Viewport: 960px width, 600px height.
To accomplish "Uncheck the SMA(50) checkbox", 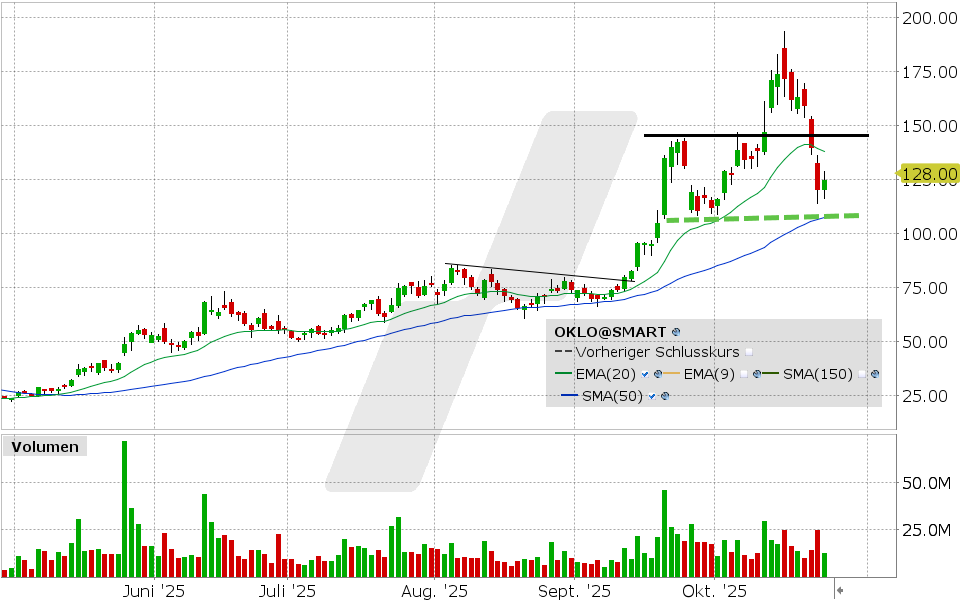I will tap(652, 396).
